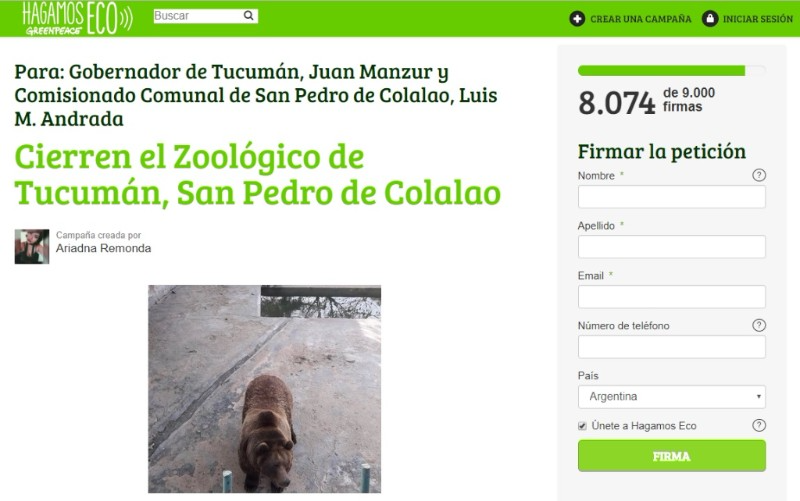Open the help icon next to Número de teléfono

[759, 325]
